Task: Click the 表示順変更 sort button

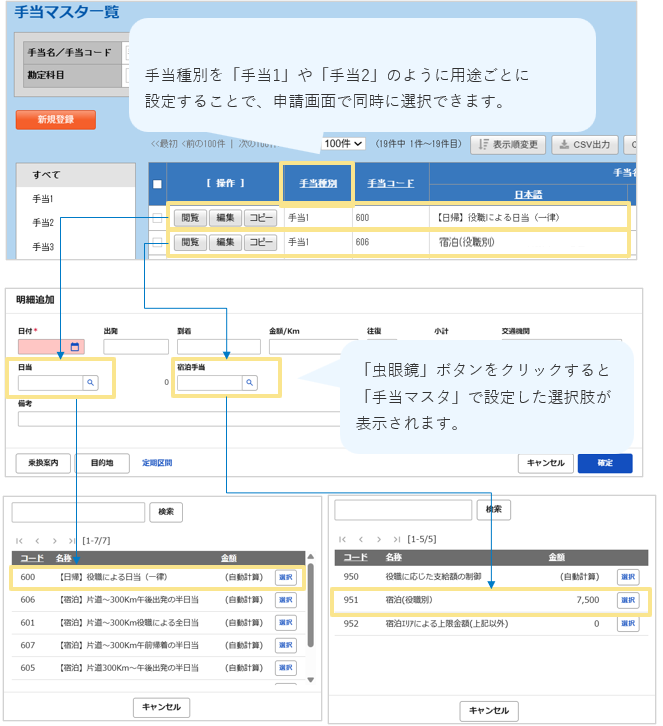Action: click(508, 144)
